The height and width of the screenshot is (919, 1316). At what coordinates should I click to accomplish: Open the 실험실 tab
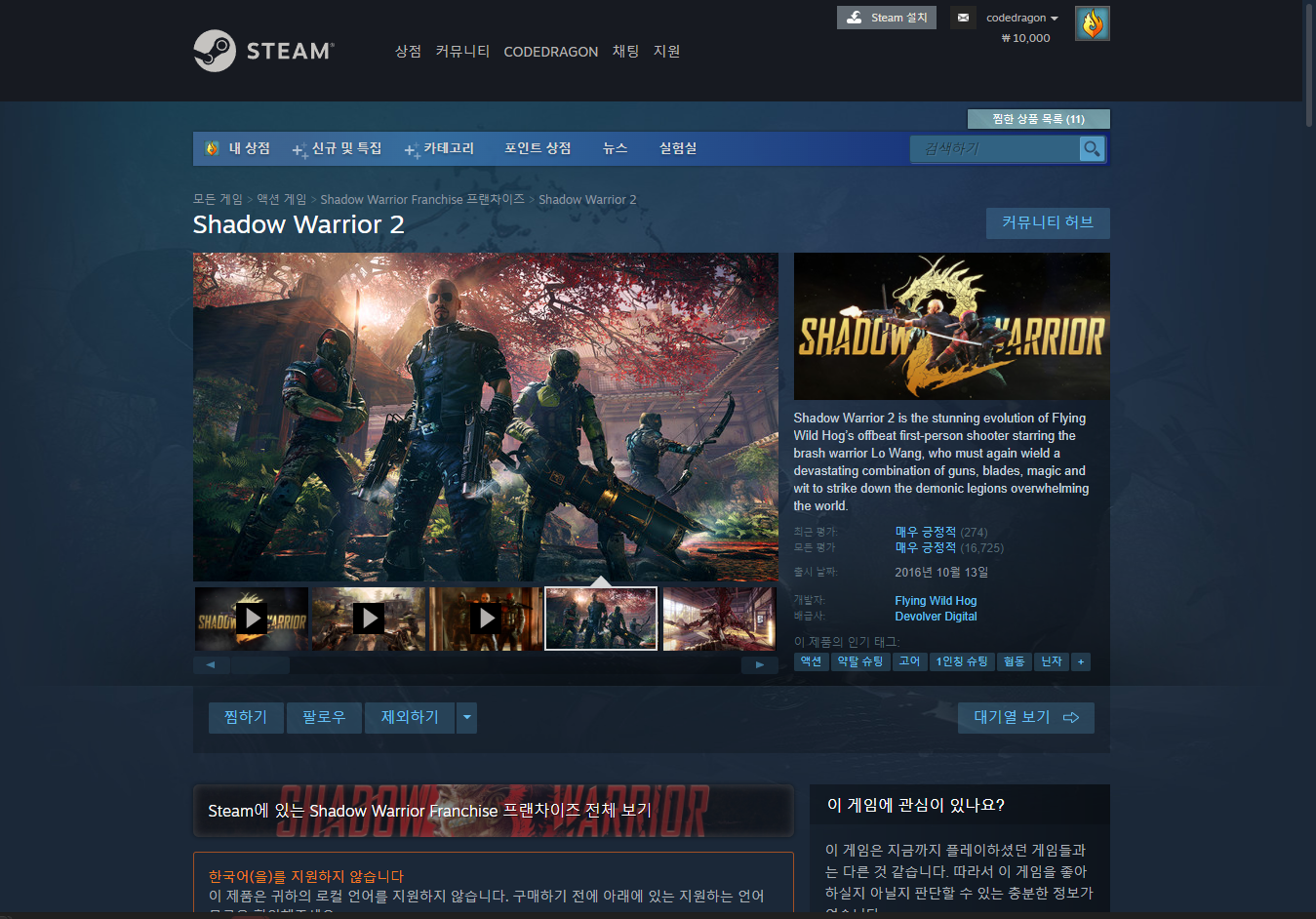pyautogui.click(x=678, y=148)
